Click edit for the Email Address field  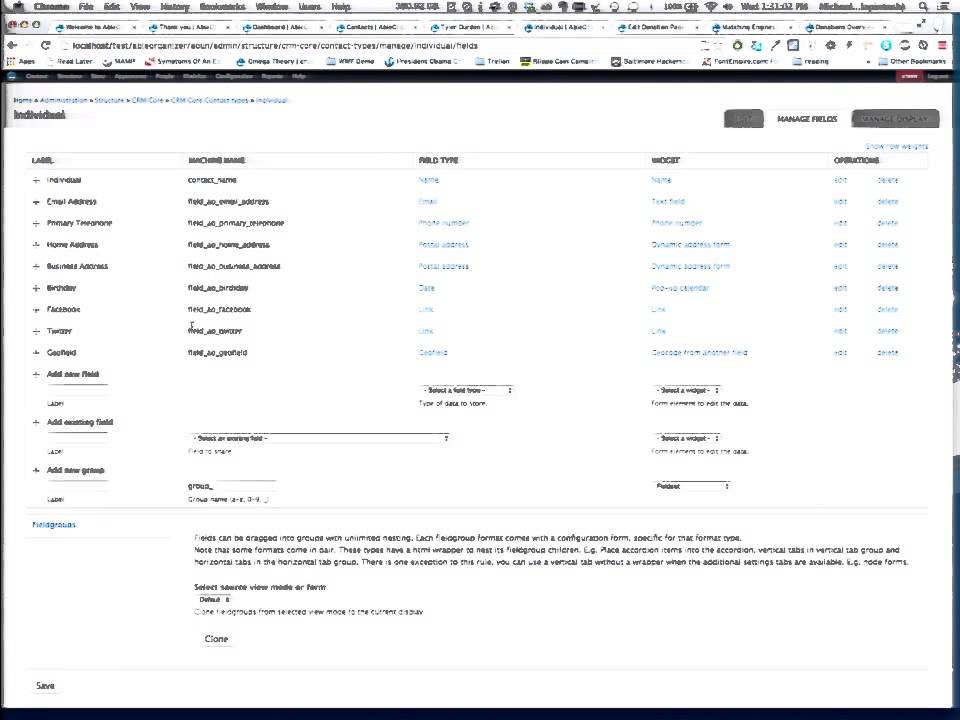840,201
